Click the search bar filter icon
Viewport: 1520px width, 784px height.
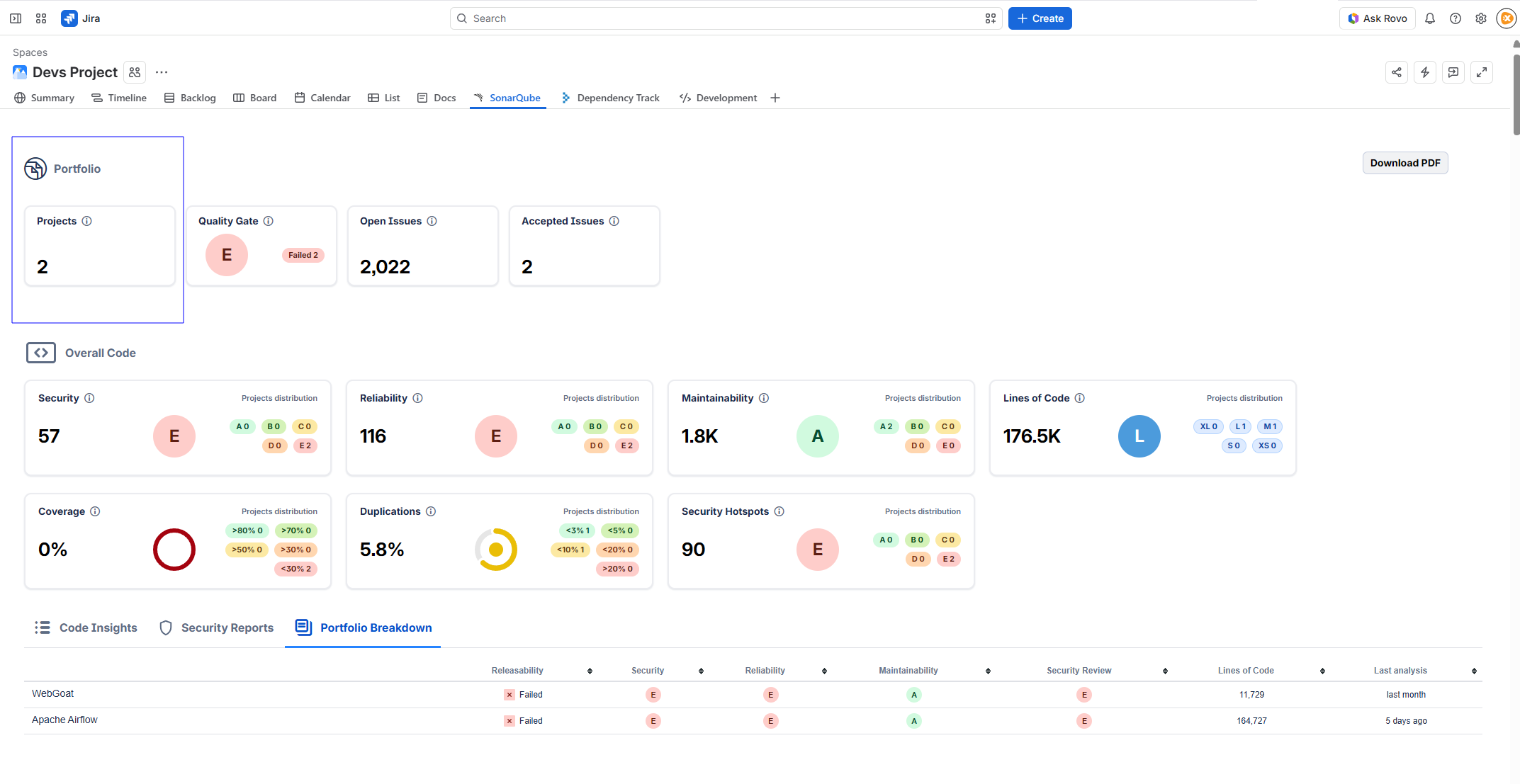(x=991, y=18)
